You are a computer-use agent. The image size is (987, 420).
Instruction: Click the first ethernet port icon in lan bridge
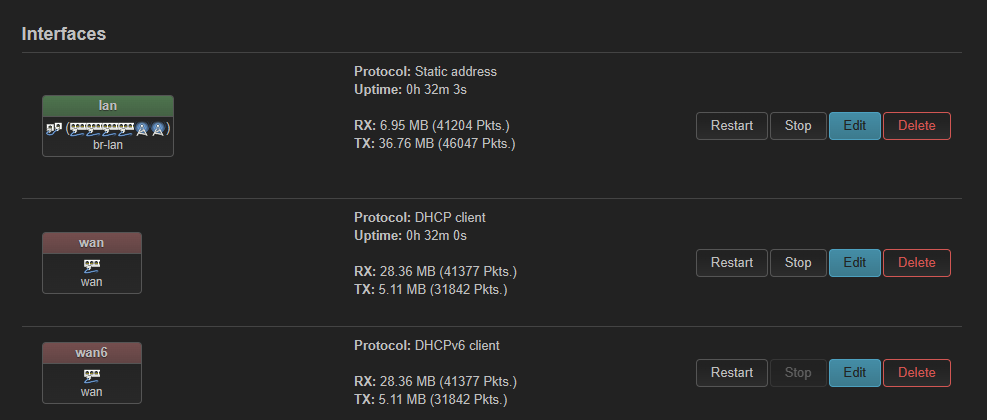[77, 128]
